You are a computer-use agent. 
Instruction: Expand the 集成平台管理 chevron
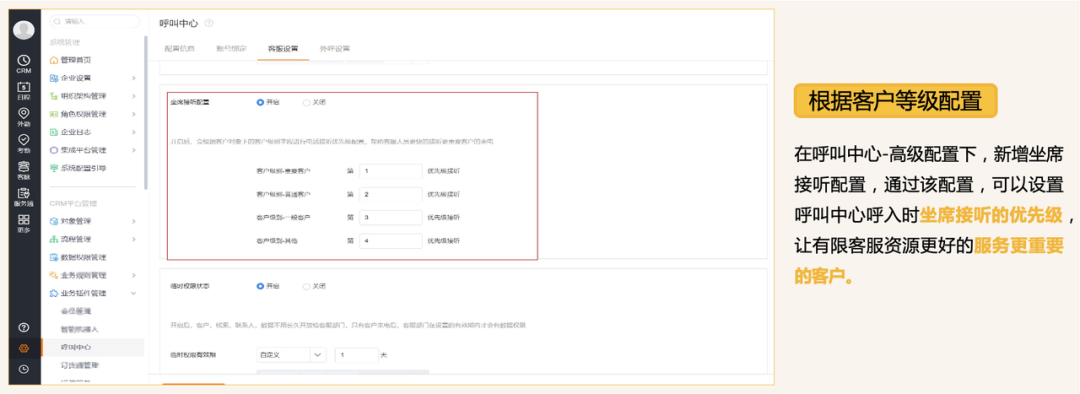[x=134, y=149]
